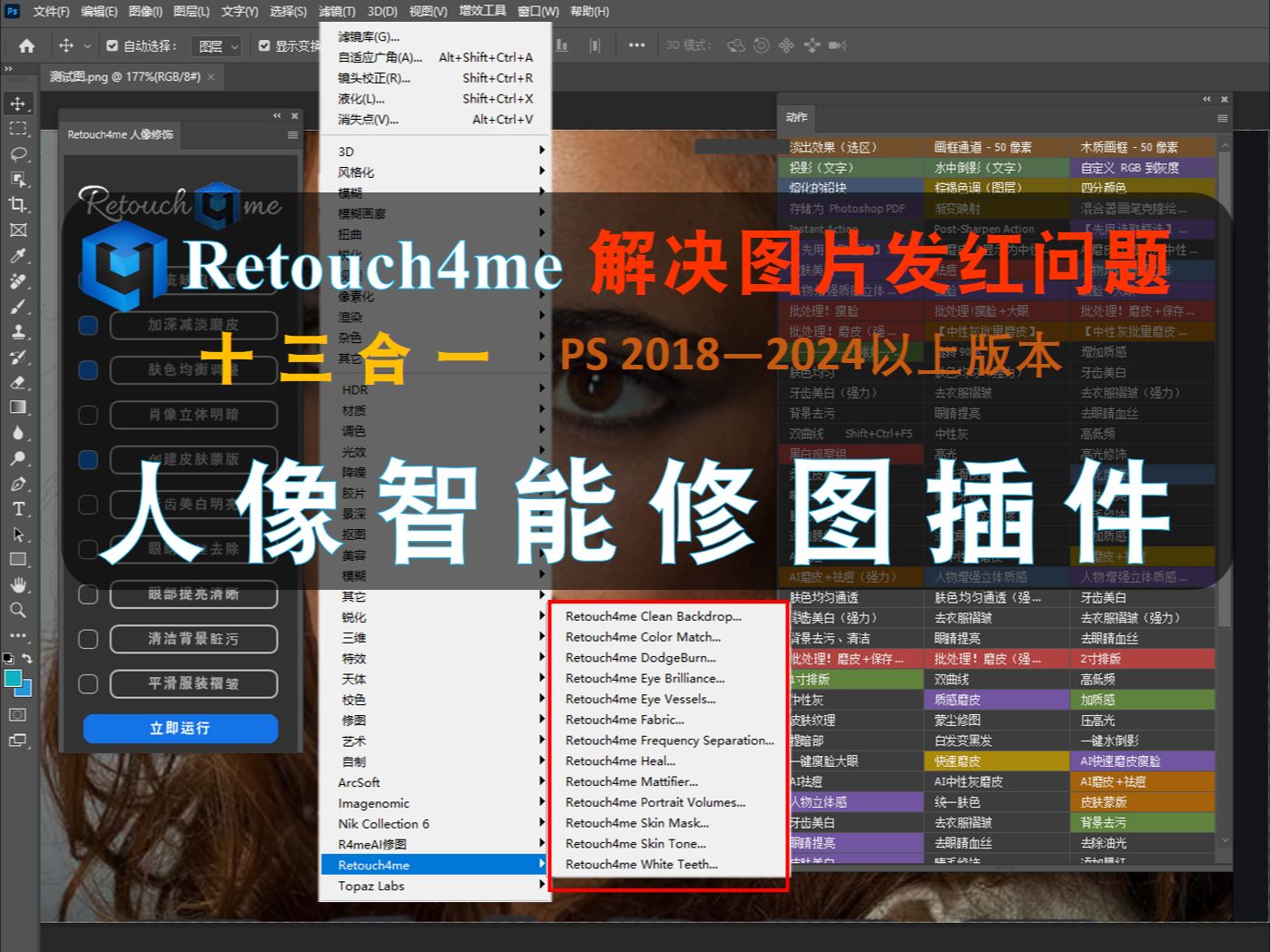Select the Zoom tool
This screenshot has width=1270, height=952.
pos(18,611)
